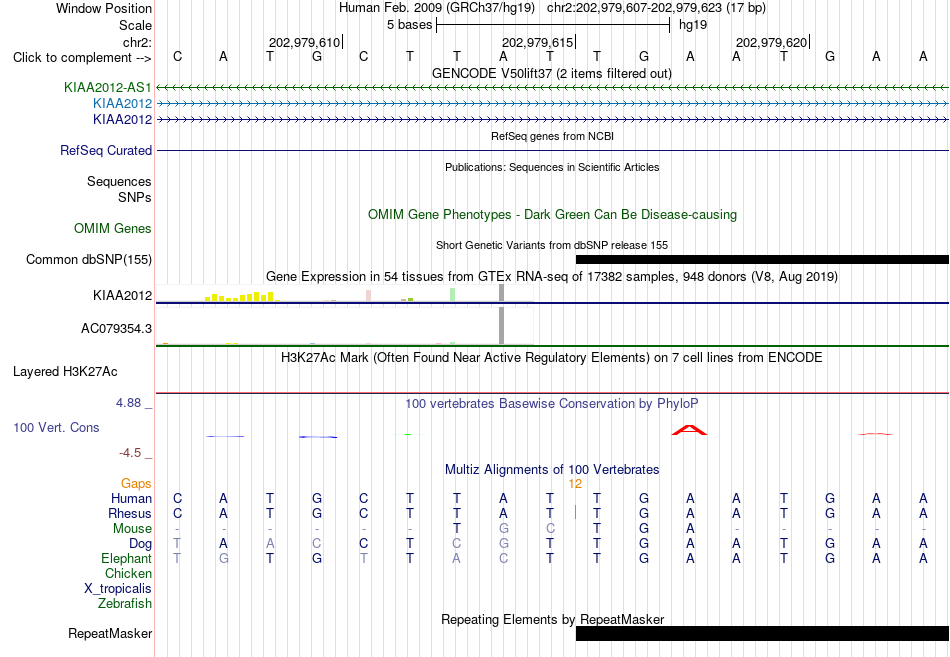950x657 pixels.
Task: Click the Layered H3K27Ac track label
Action: [x=65, y=372]
